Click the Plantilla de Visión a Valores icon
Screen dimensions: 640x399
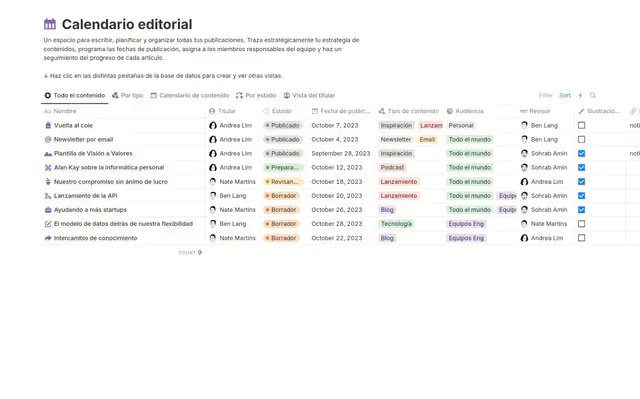pyautogui.click(x=48, y=153)
